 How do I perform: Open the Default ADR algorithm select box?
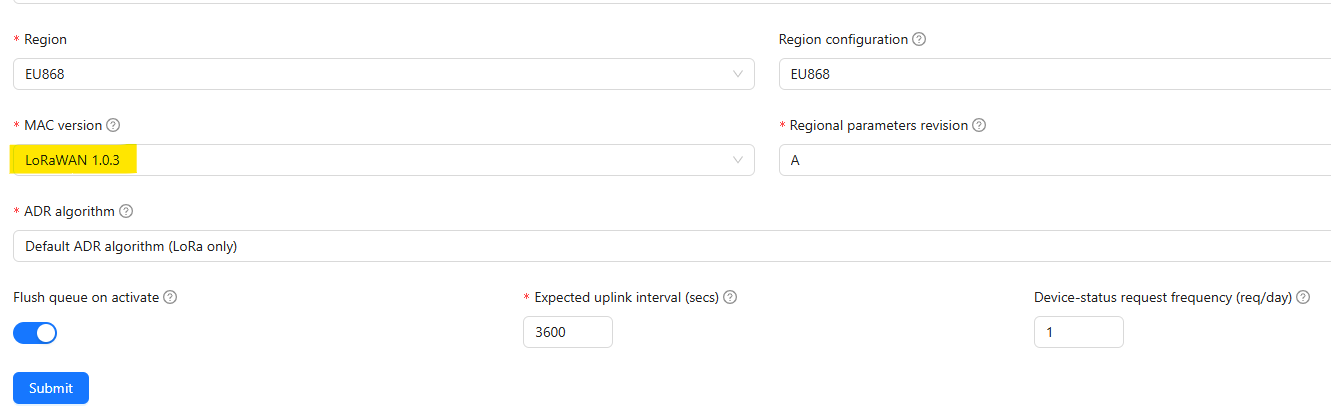pyautogui.click(x=670, y=246)
